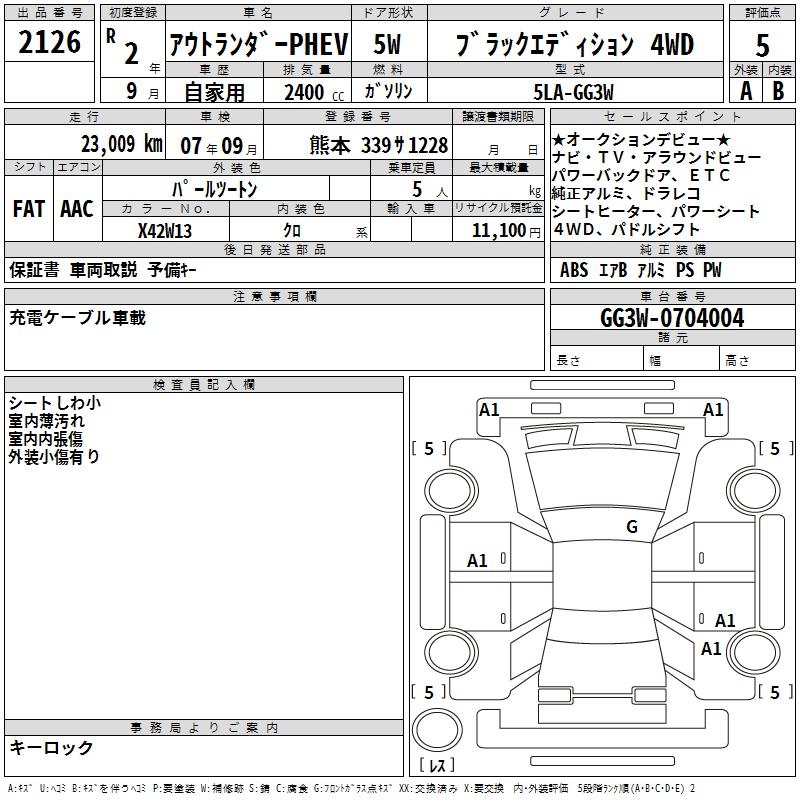The width and height of the screenshot is (800, 800).
Task: Select inspector note 室内薄汚れ
Action: pyautogui.click(x=46, y=421)
